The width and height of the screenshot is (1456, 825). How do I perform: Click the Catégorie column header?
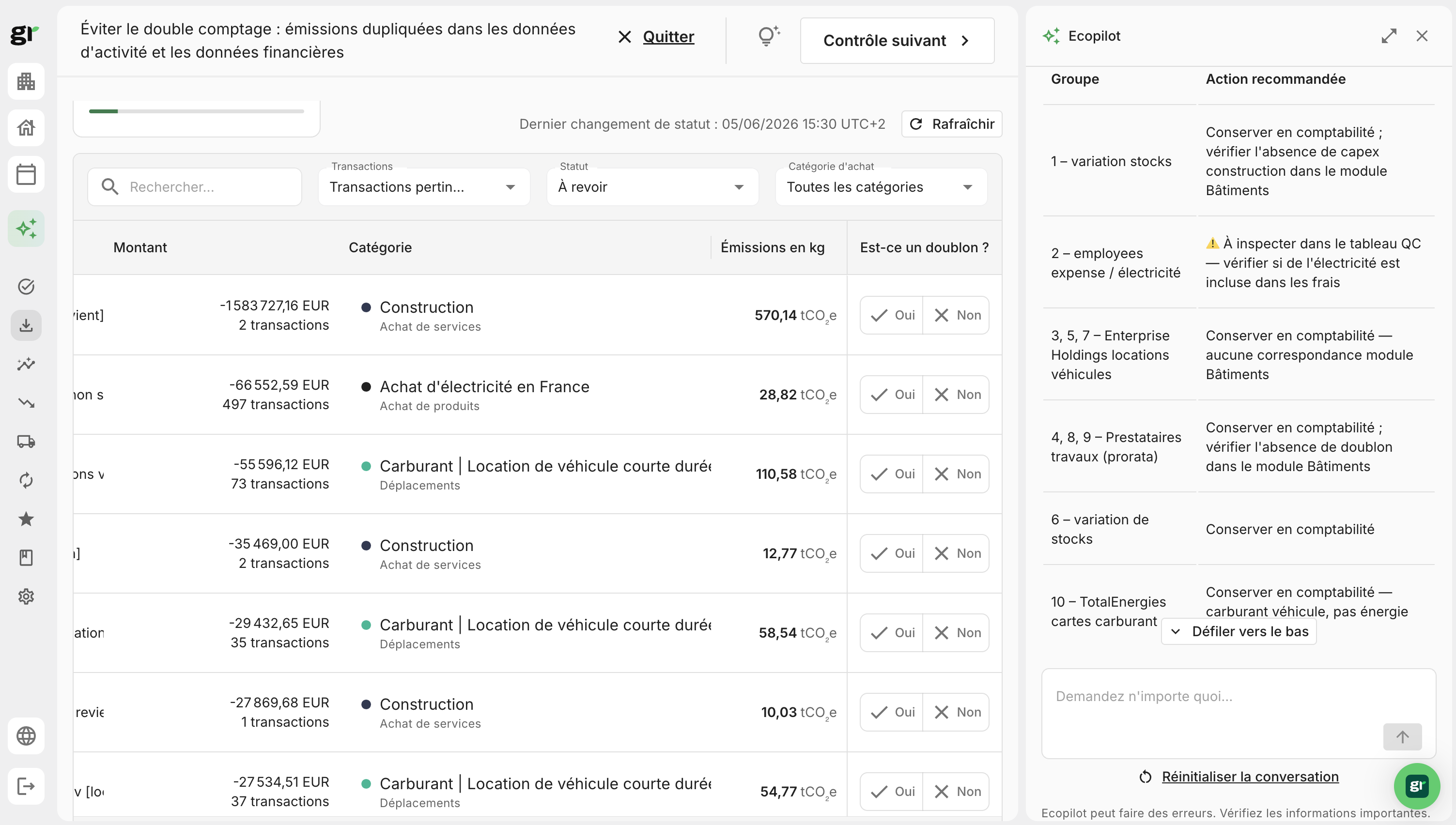(380, 247)
